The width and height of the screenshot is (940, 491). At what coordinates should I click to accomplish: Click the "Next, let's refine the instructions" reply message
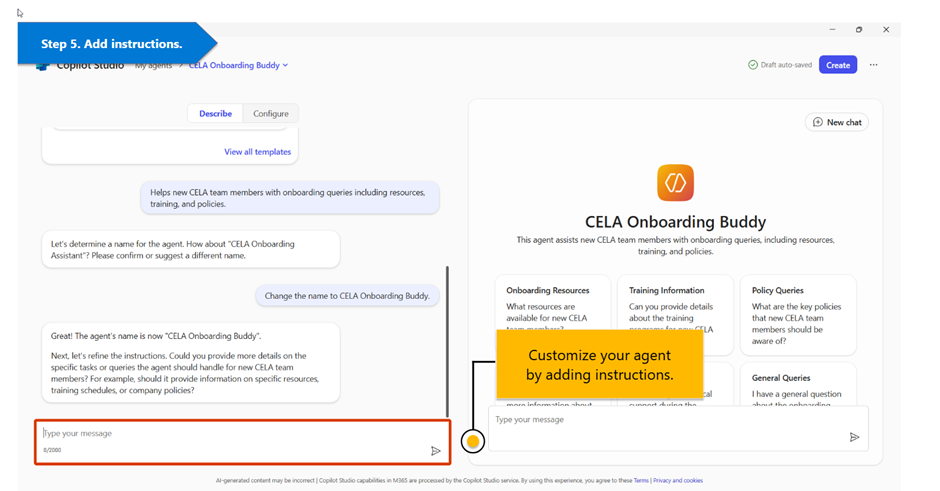point(191,363)
